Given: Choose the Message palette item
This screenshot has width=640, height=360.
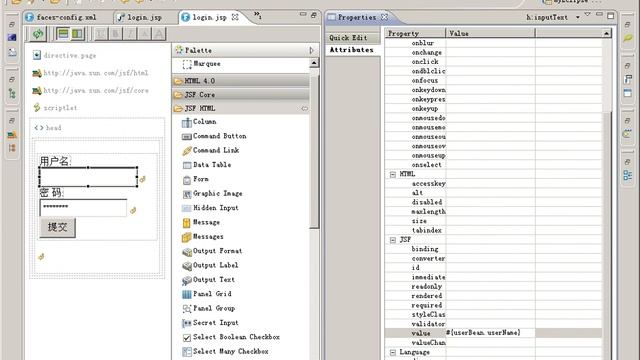Looking at the screenshot, I should click(x=201, y=222).
